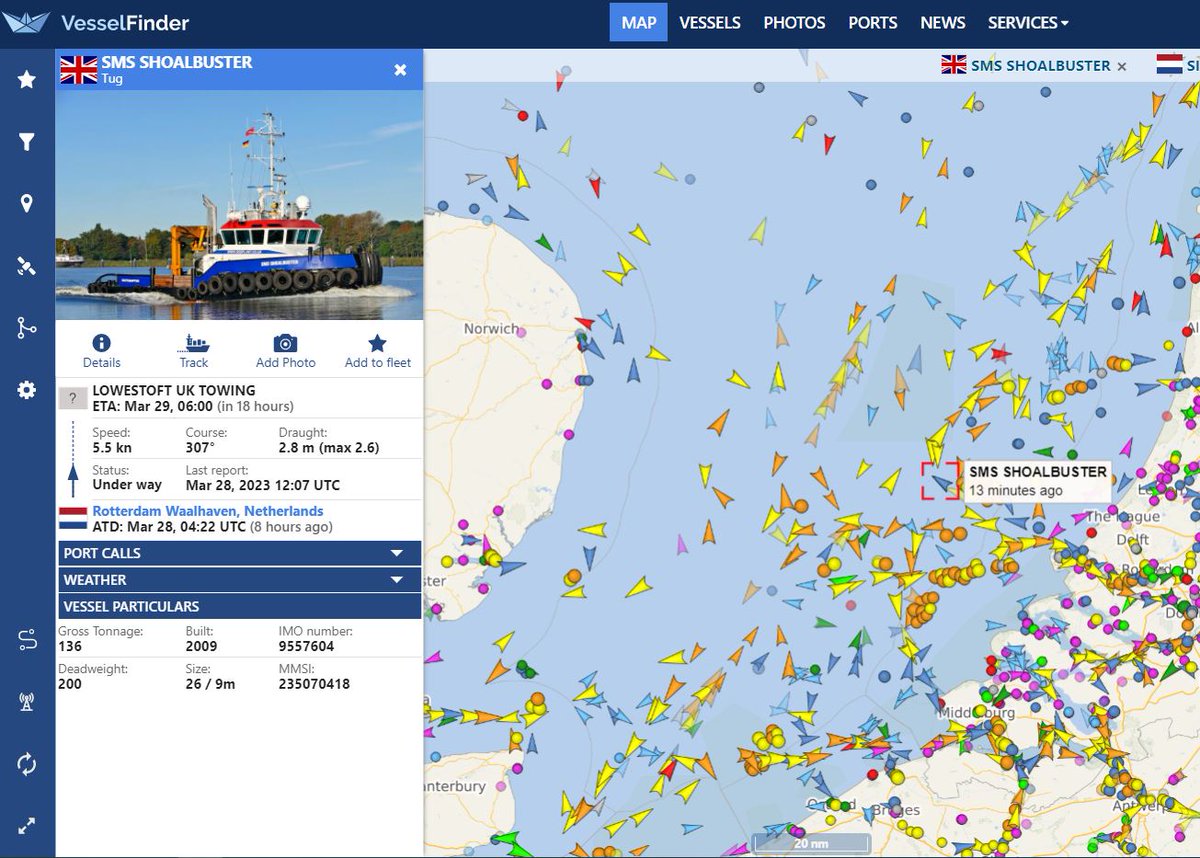Click the LOWESTOFT UK TOWING destination text
Image resolution: width=1200 pixels, height=858 pixels.
click(174, 390)
